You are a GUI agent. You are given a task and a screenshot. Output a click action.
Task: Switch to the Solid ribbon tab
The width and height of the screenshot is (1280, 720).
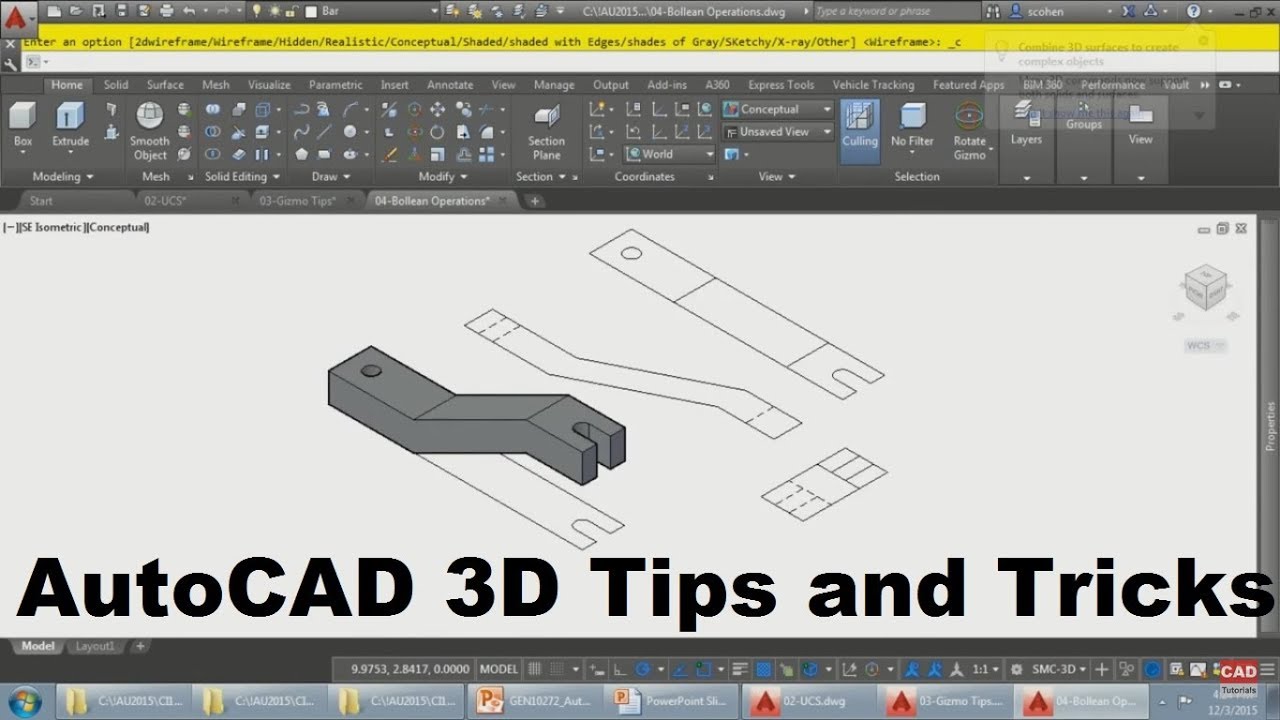(116, 85)
